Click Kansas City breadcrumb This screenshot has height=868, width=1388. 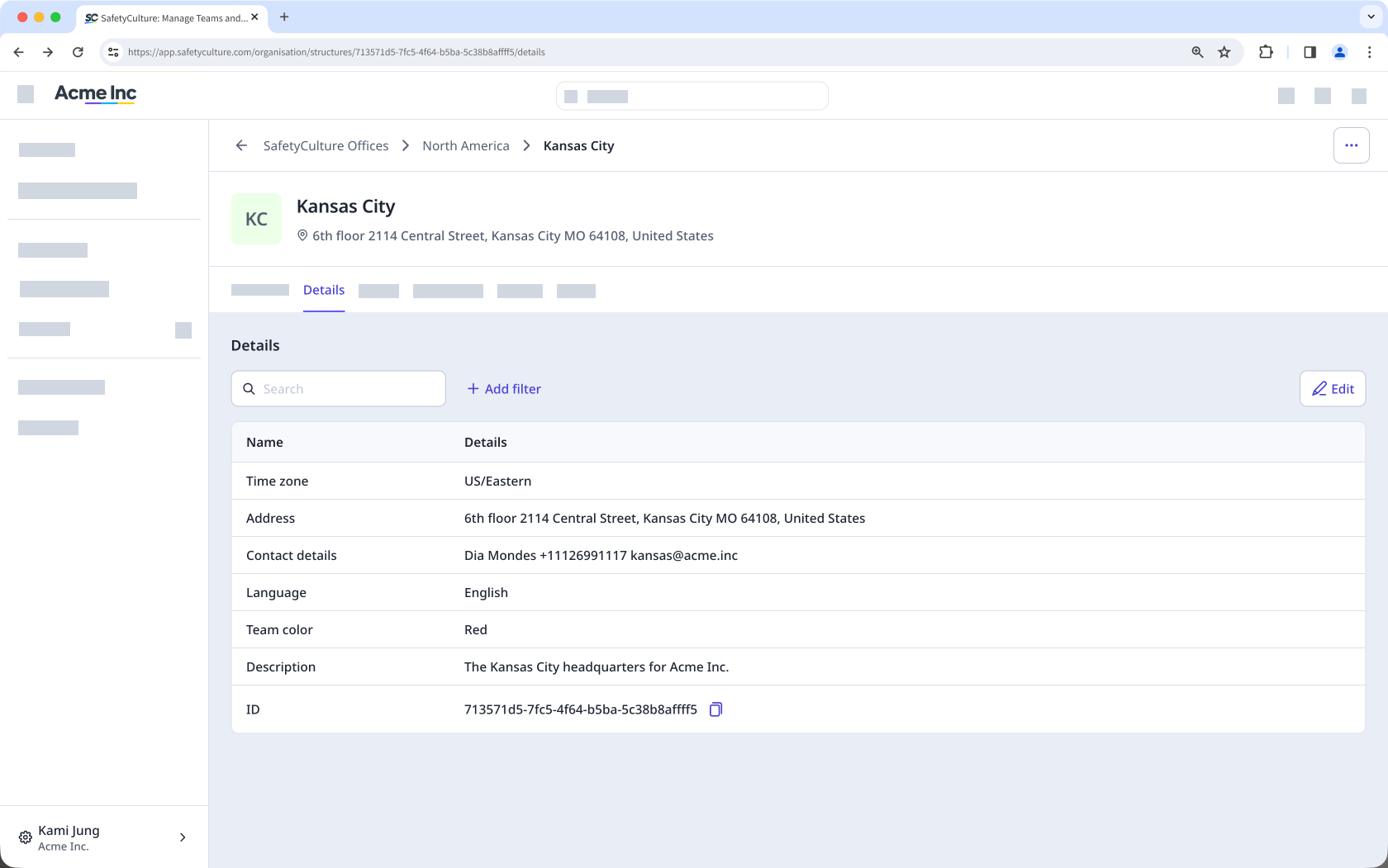point(578,145)
